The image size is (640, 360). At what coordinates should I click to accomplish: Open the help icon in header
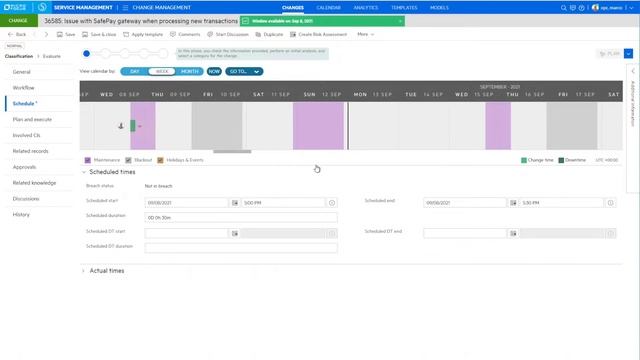(x=581, y=8)
